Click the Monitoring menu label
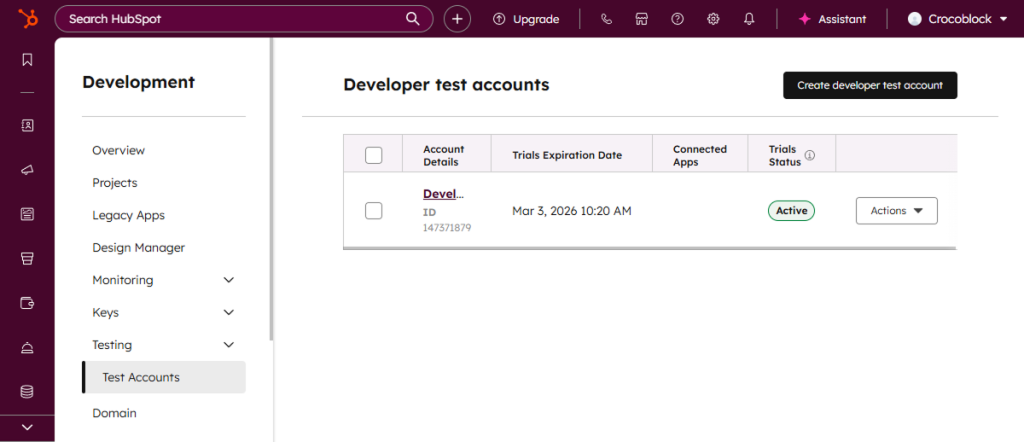 coord(123,280)
